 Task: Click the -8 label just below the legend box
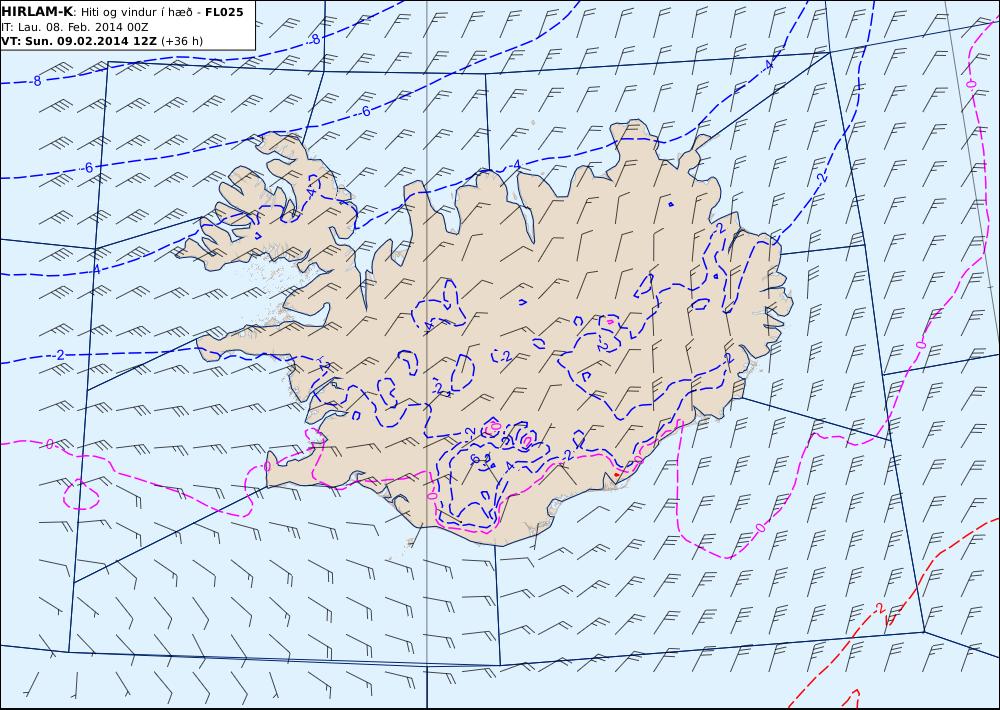tap(36, 81)
